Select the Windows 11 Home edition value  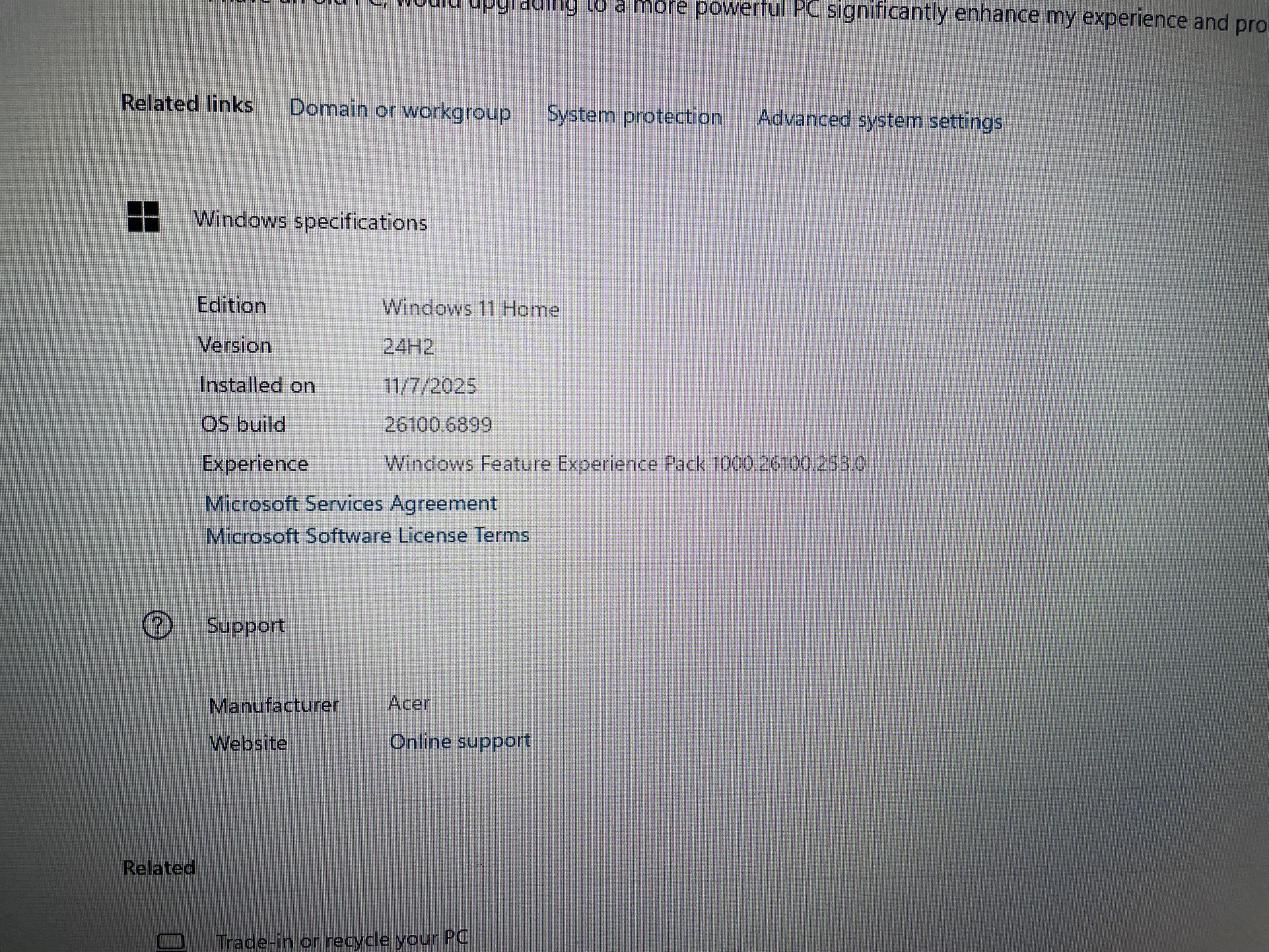pyautogui.click(x=470, y=308)
